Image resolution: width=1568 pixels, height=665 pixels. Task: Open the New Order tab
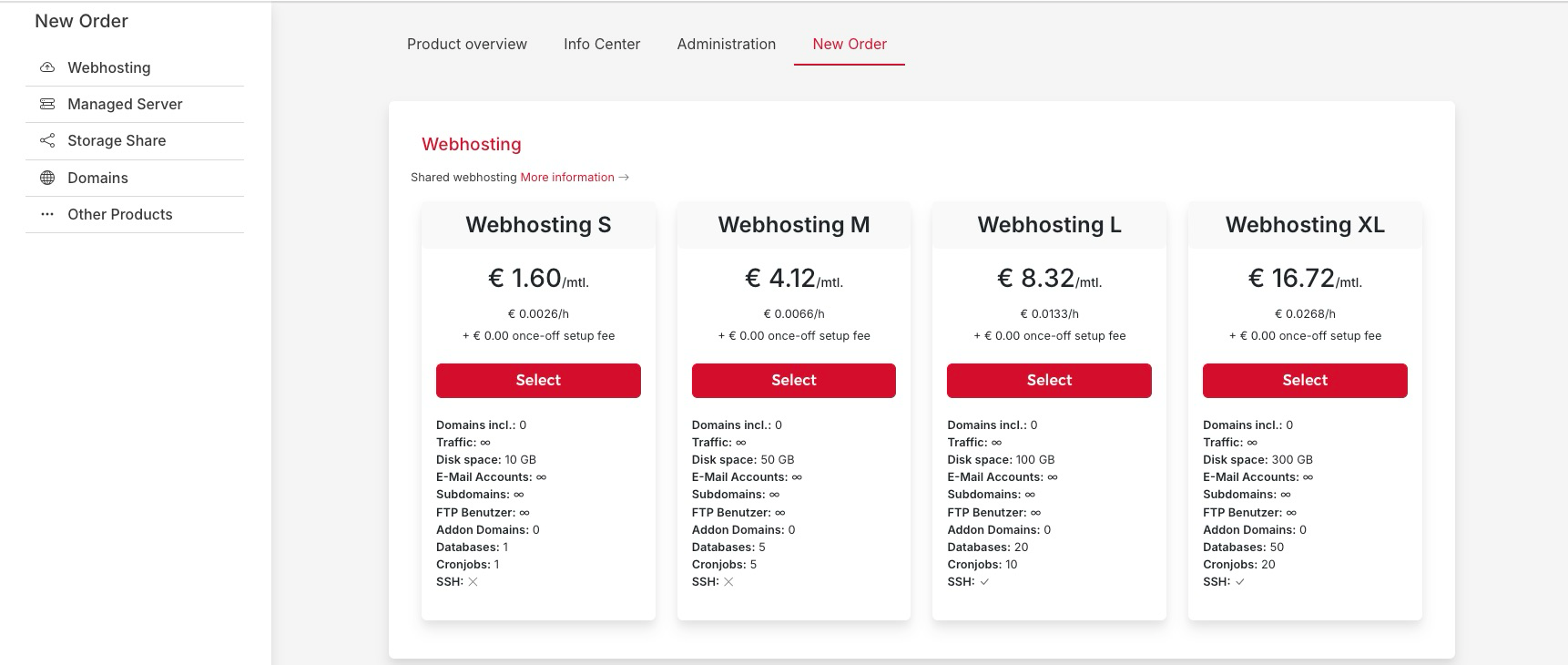(849, 44)
